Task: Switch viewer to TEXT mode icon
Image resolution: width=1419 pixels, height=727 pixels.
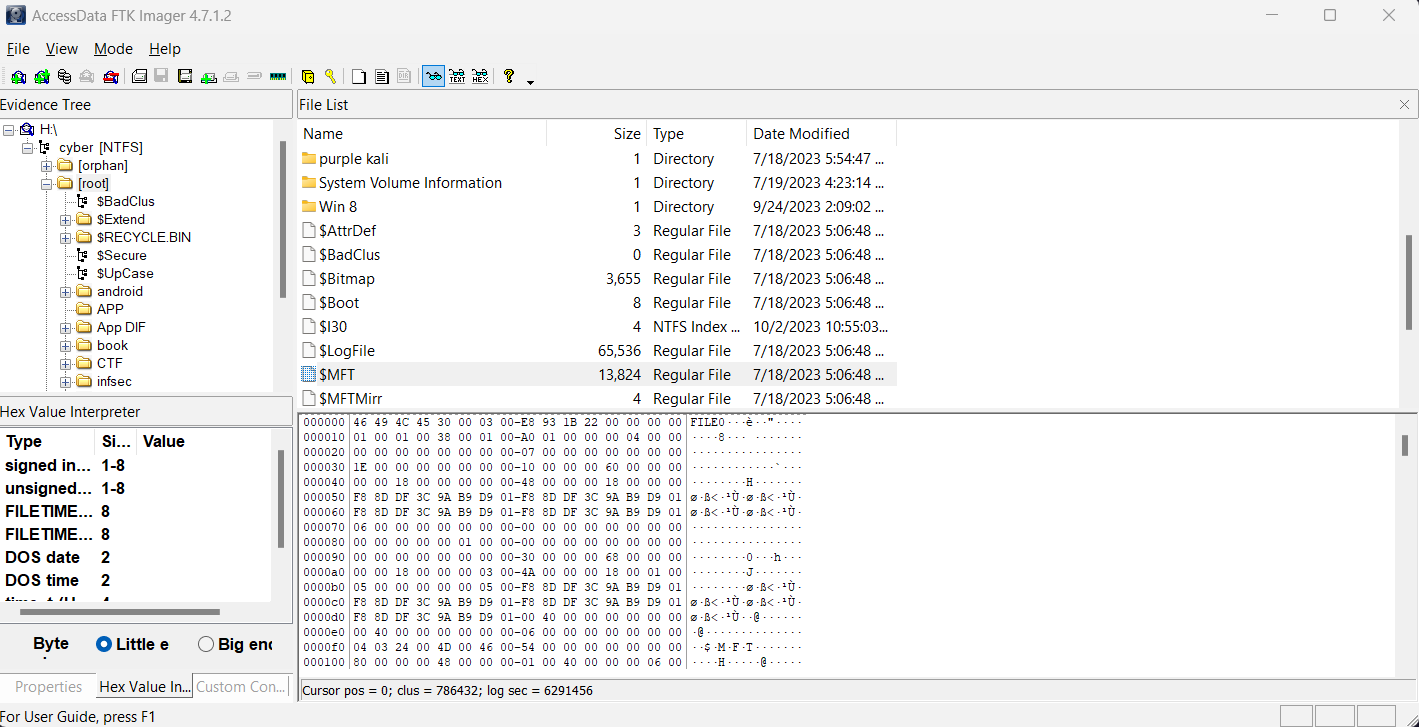Action: pyautogui.click(x=457, y=76)
